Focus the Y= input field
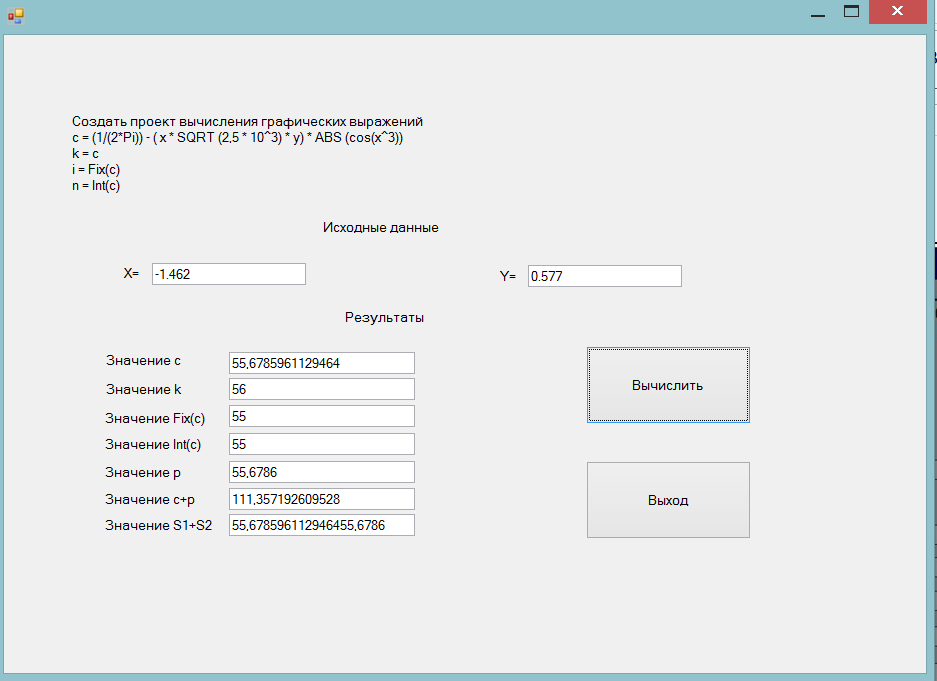 point(605,276)
